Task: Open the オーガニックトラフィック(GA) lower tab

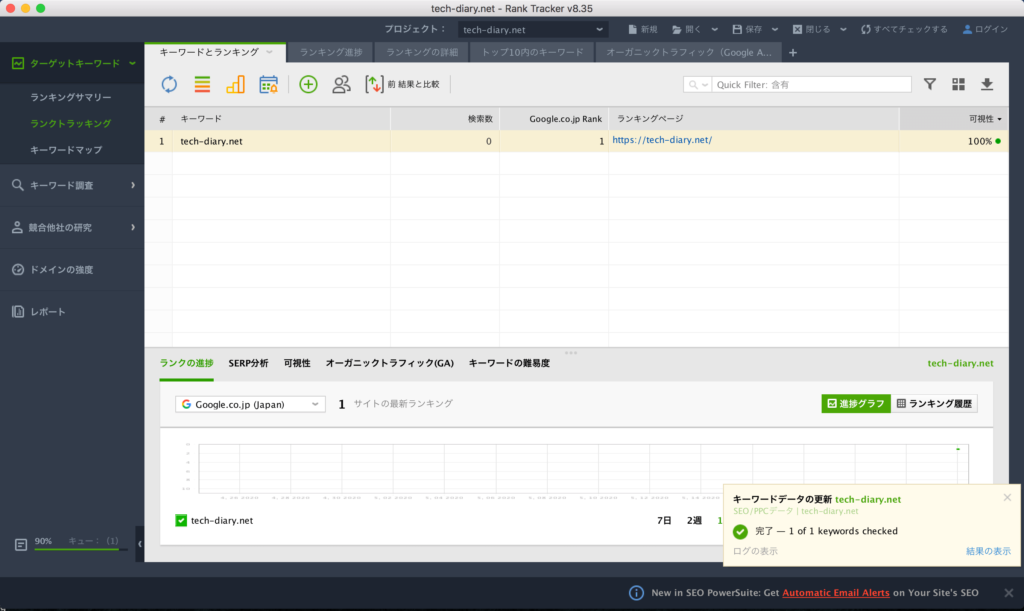Action: click(x=389, y=363)
